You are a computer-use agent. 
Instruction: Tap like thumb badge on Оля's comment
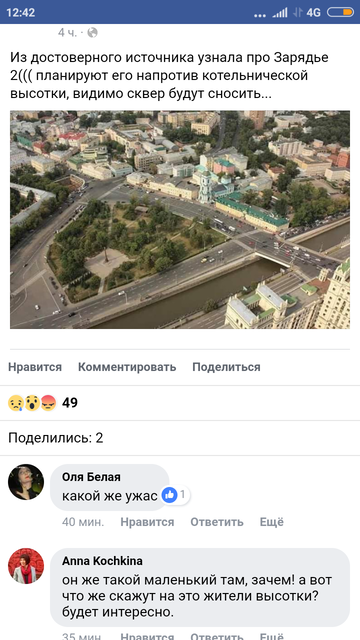169,495
